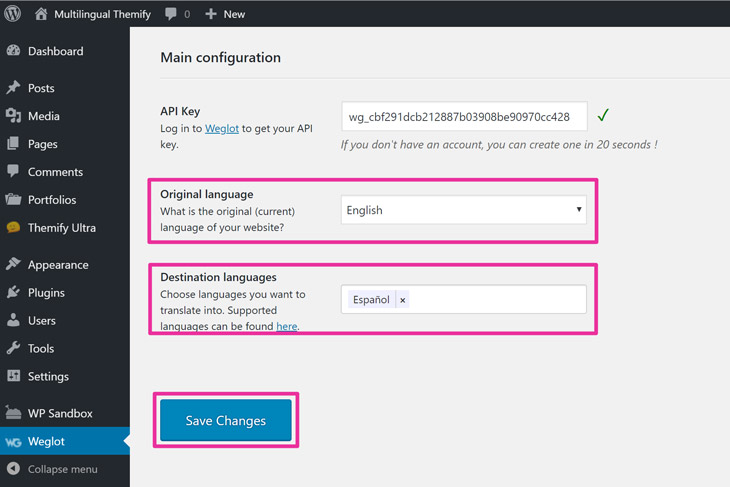Viewport: 730px width, 487px height.
Task: Click Multilingual Themify site name
Action: 102,14
